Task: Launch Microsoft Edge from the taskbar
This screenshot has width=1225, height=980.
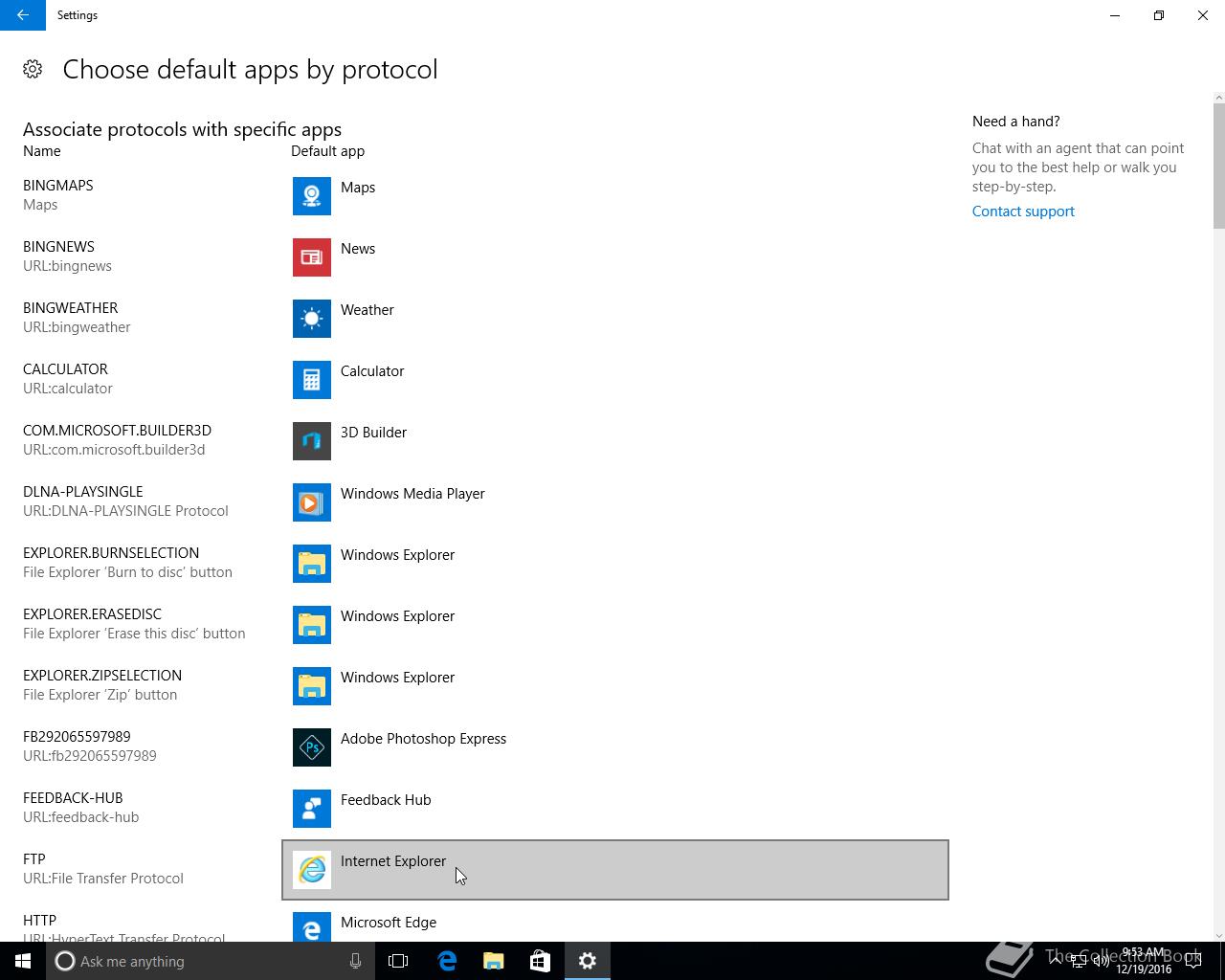Action: (447, 961)
